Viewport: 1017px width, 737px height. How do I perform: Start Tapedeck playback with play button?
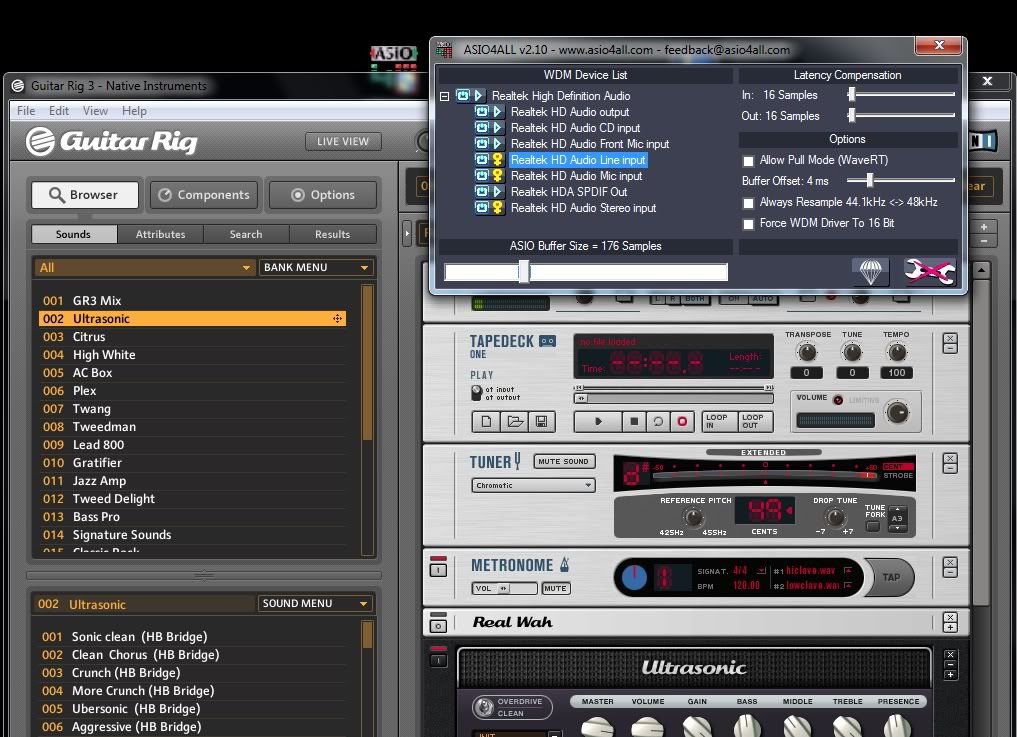pyautogui.click(x=598, y=422)
